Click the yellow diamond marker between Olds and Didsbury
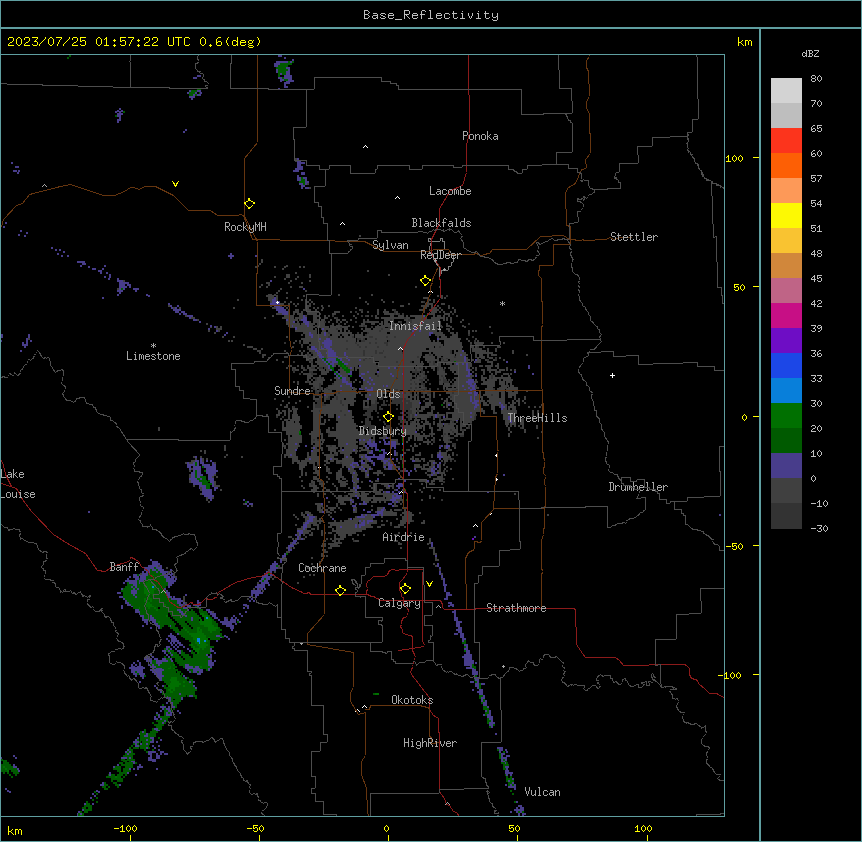This screenshot has width=862, height=842. pos(388,416)
